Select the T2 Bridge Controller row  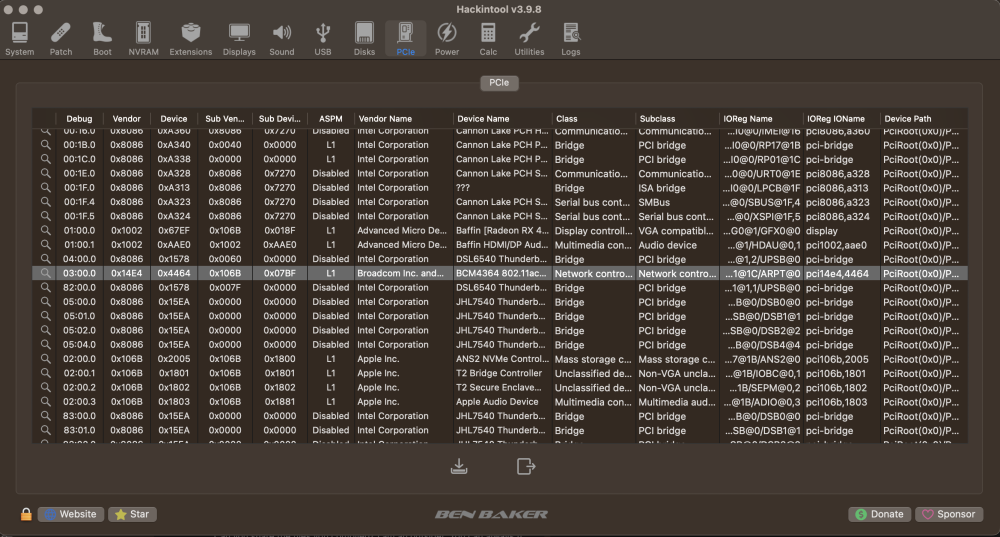click(500, 373)
